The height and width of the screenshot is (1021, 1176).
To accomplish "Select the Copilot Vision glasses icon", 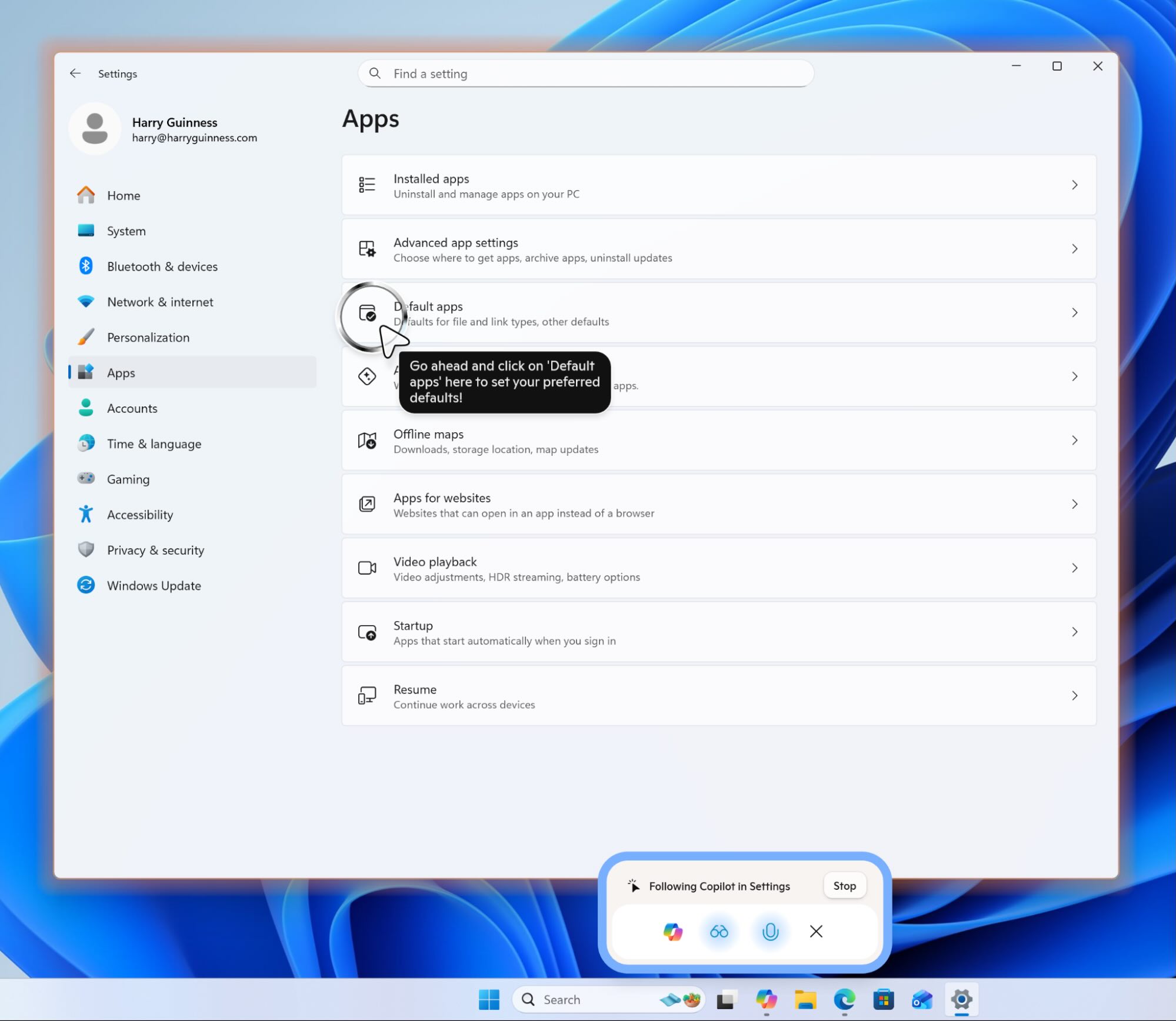I will click(718, 931).
